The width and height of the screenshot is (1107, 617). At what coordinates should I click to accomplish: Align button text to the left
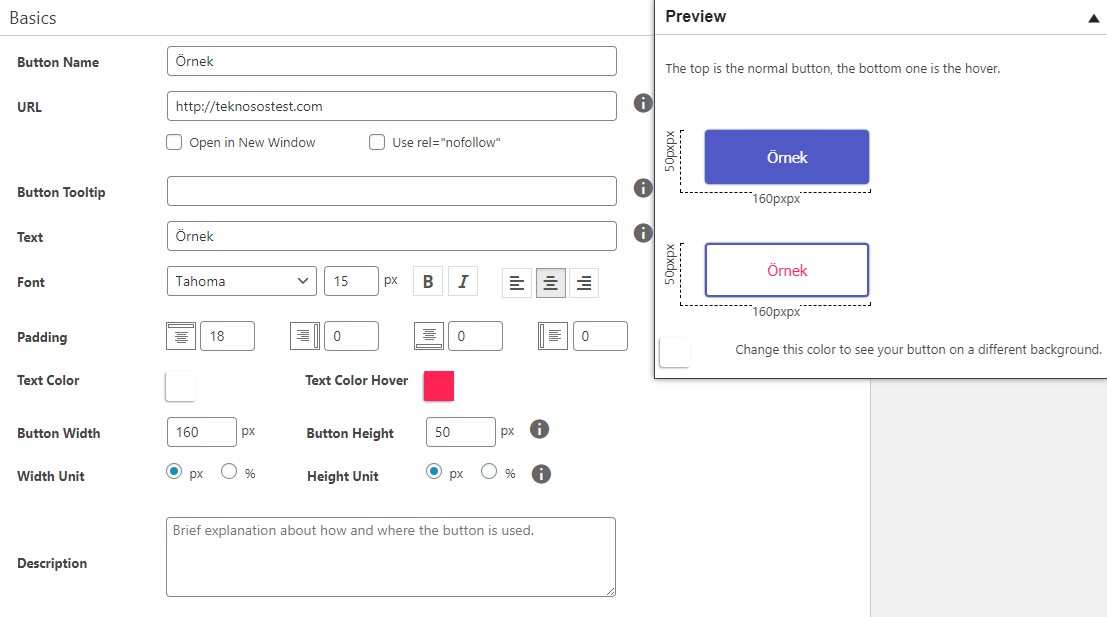point(517,283)
